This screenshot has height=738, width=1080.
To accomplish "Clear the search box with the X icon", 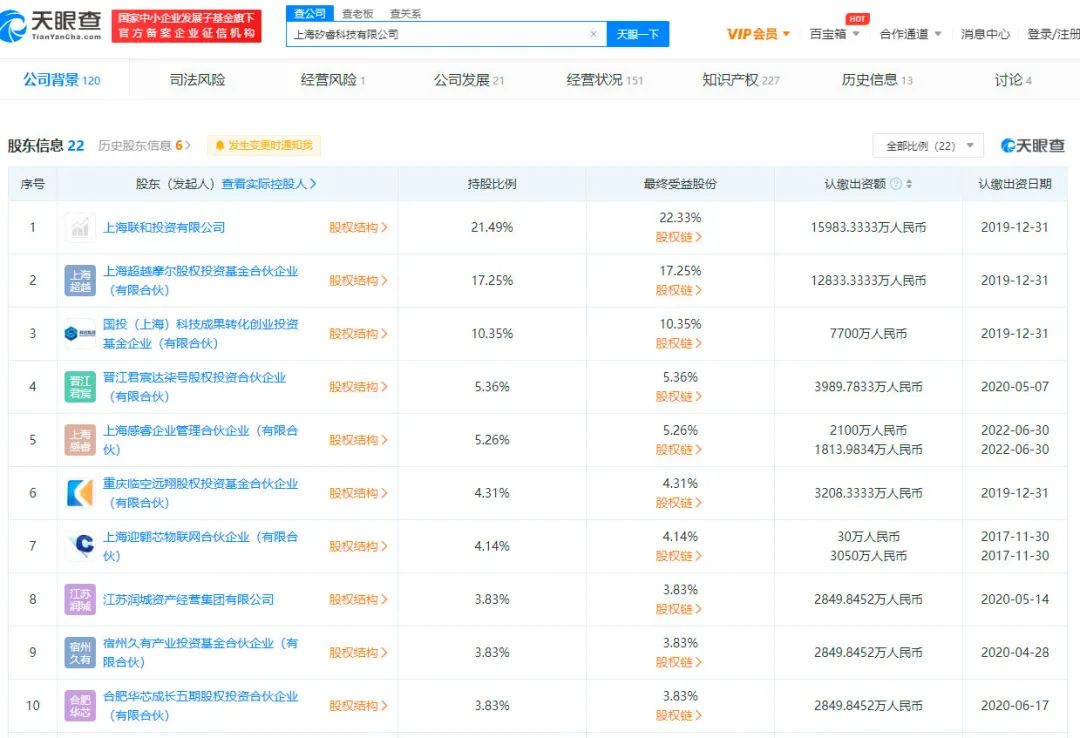I will 593,34.
